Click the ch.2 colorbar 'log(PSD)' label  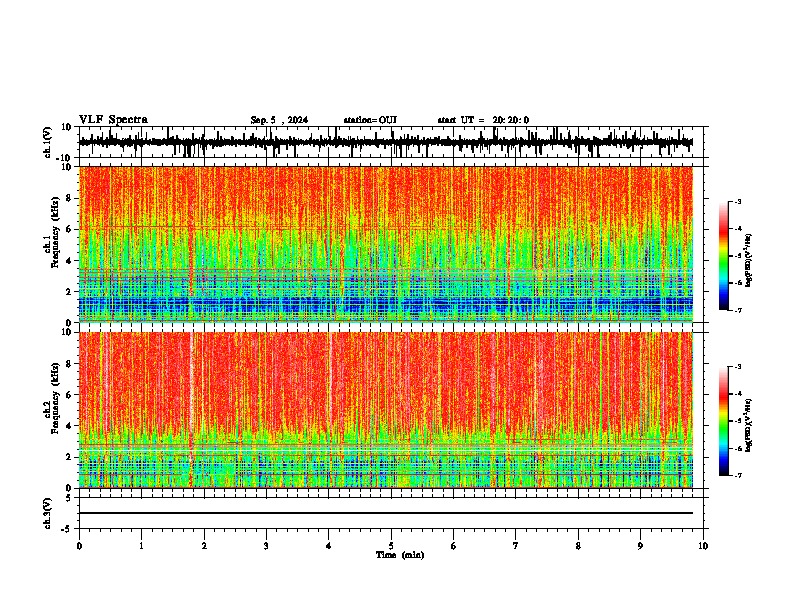(749, 425)
